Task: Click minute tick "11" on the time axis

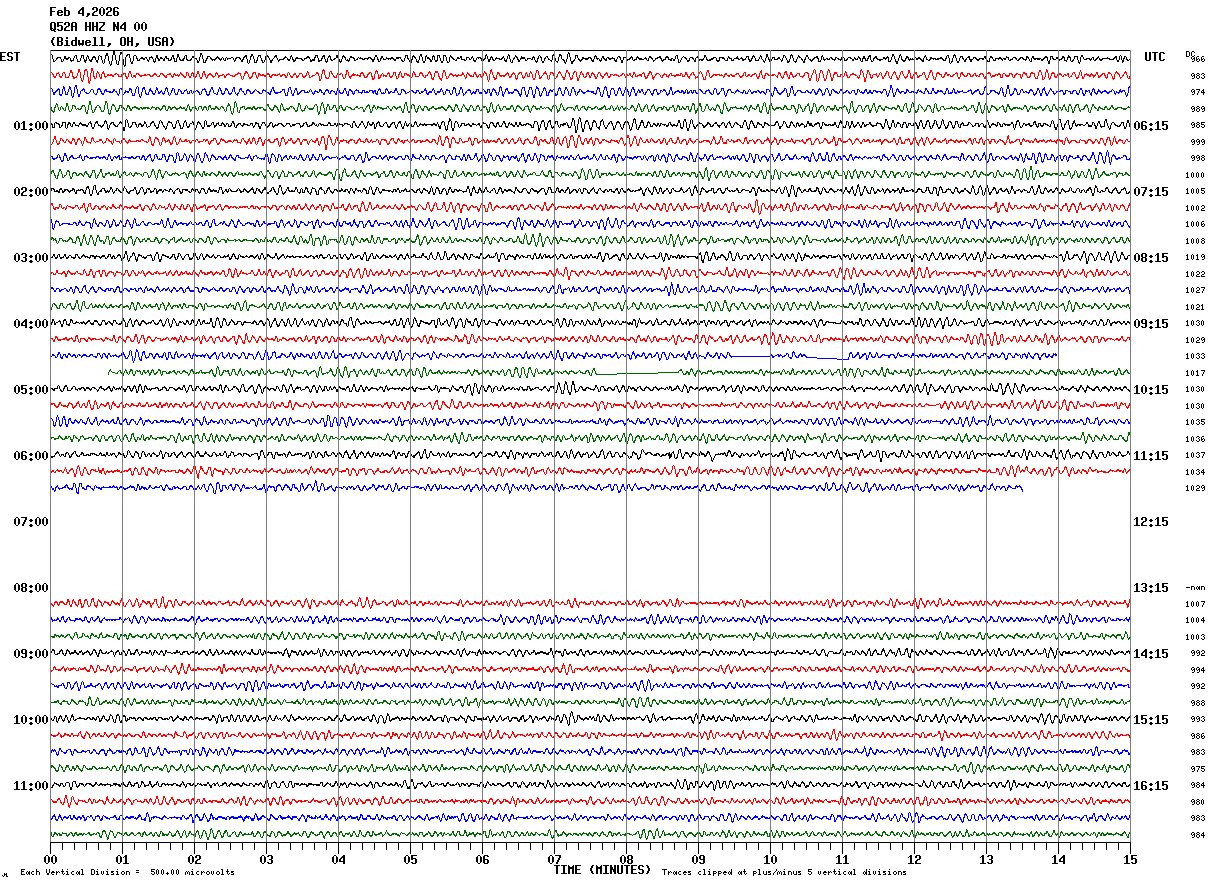Action: pos(842,859)
